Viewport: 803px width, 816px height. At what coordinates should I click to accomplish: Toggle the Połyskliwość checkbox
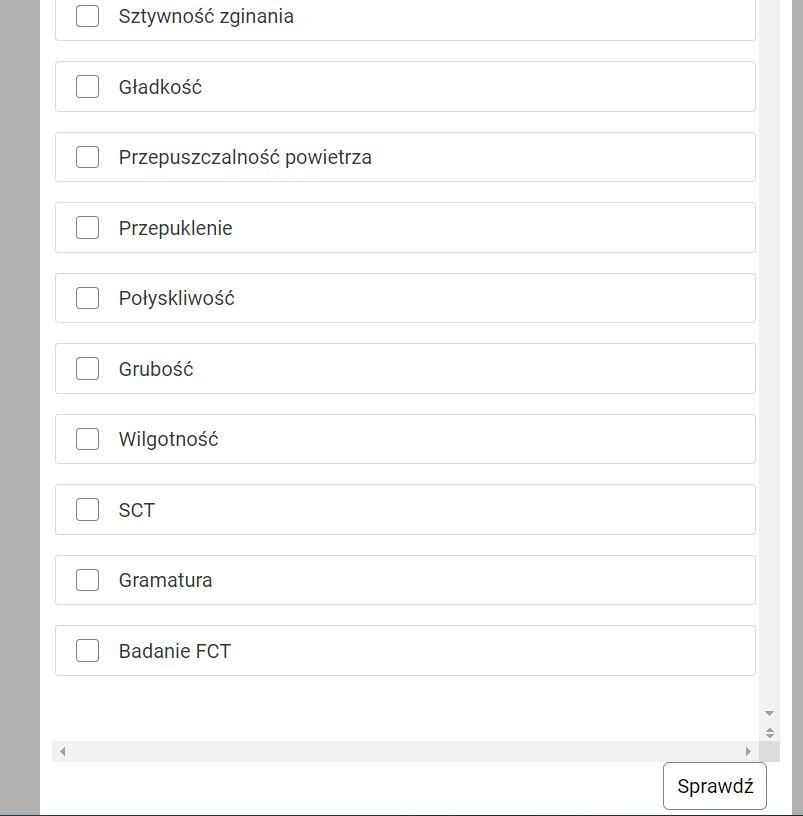click(88, 298)
